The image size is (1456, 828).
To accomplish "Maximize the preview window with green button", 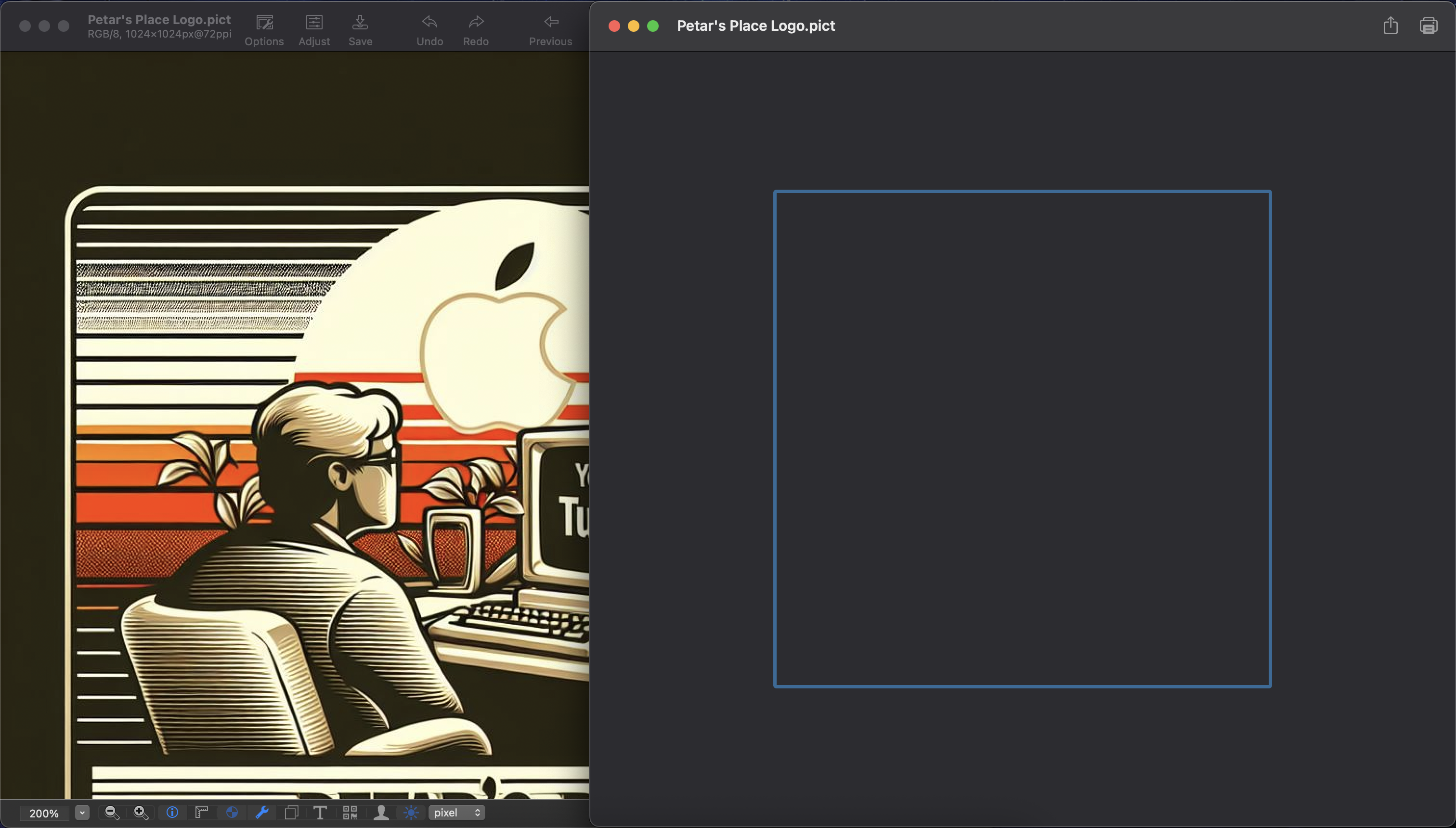I will 653,26.
